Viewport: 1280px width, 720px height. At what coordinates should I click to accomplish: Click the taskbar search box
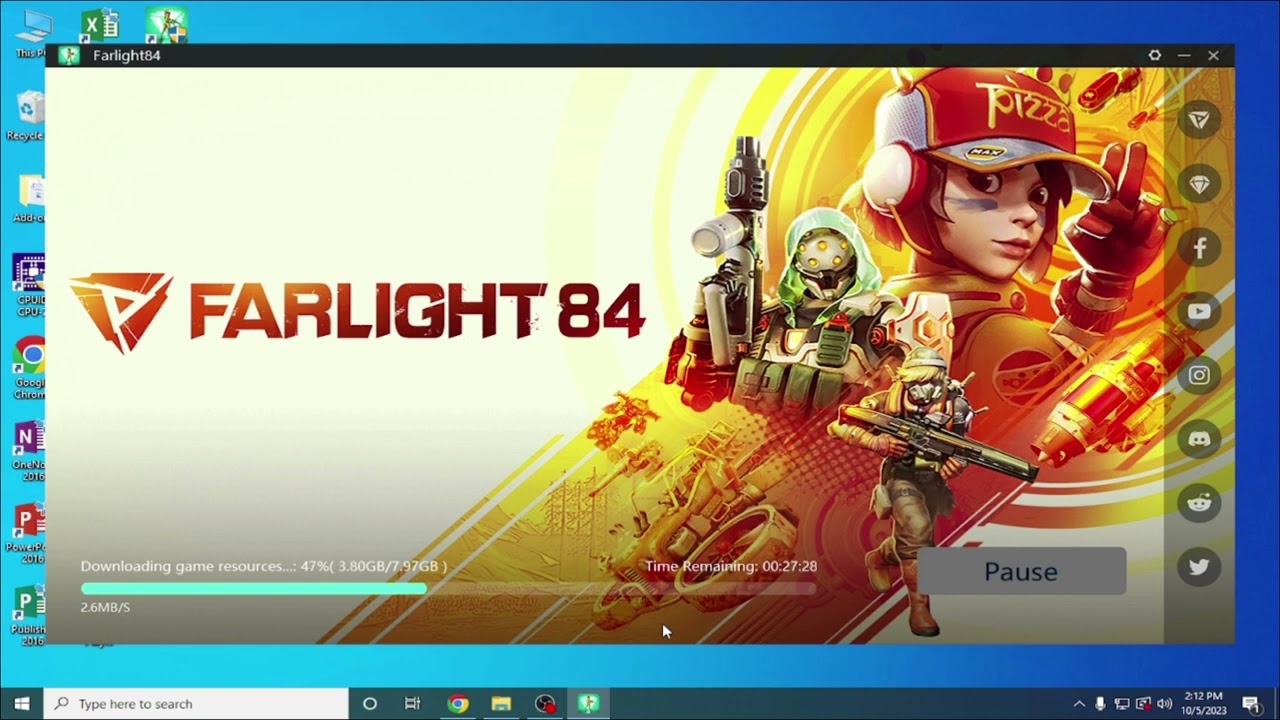click(x=196, y=704)
